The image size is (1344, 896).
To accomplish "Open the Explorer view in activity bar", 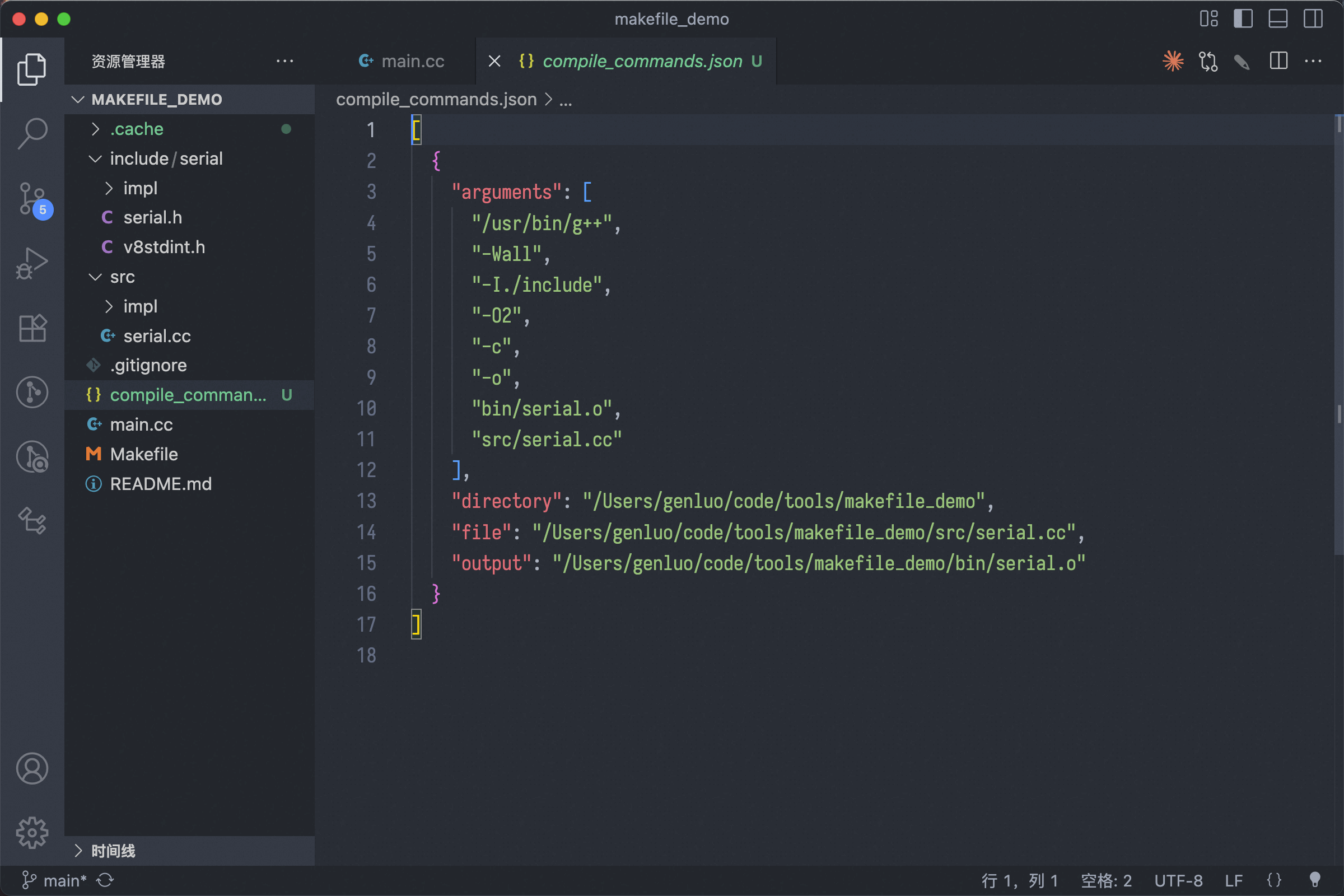I will click(32, 69).
